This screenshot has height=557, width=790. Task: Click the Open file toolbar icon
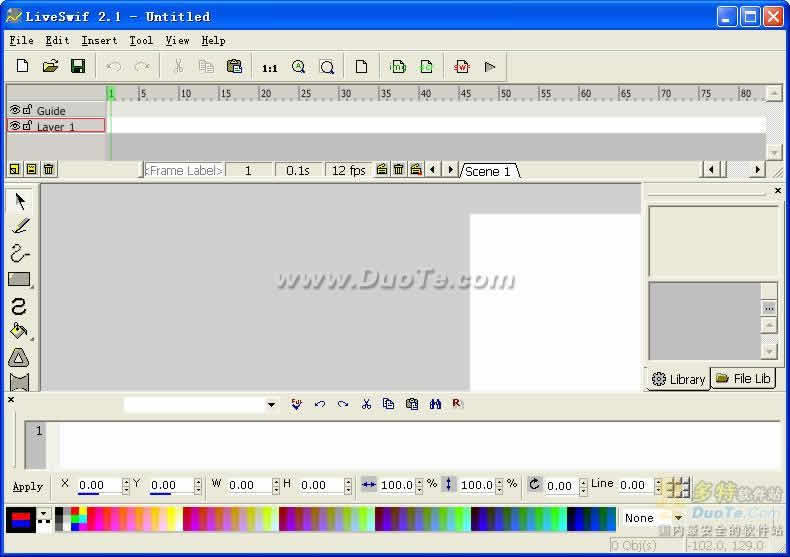coord(50,67)
